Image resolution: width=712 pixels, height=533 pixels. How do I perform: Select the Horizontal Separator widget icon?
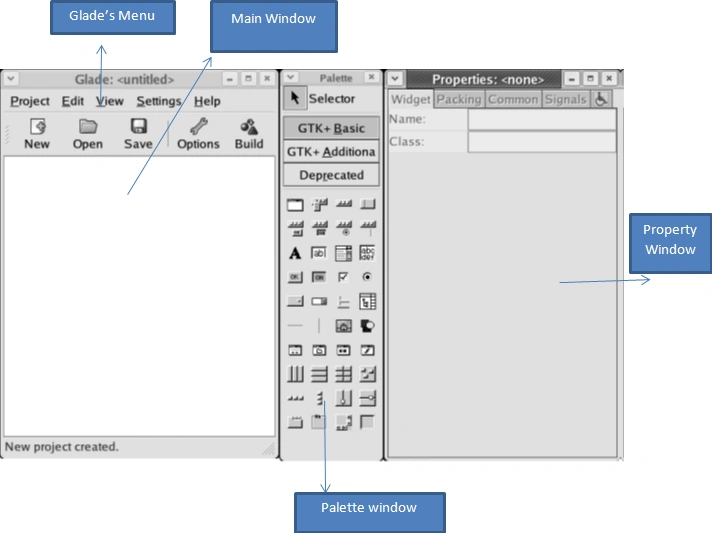(295, 325)
